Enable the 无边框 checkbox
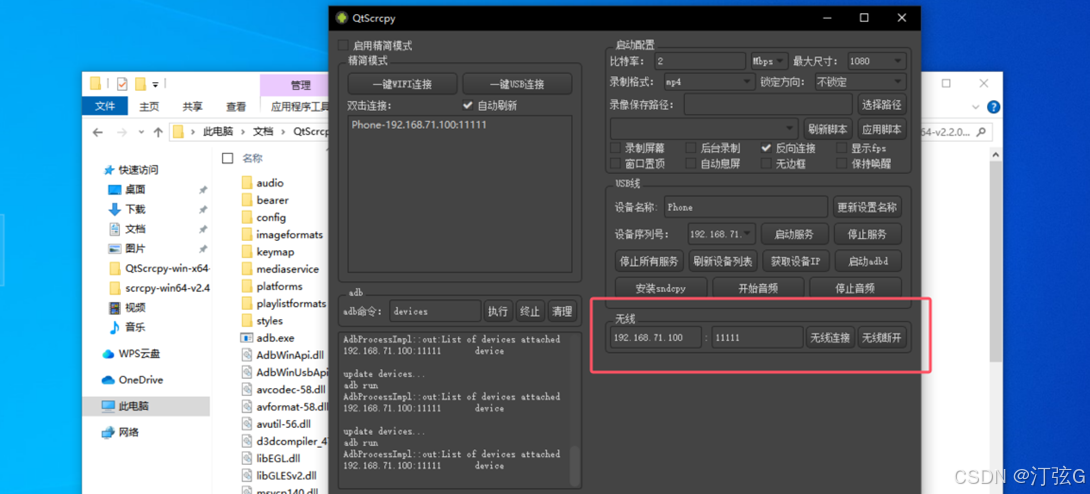The width and height of the screenshot is (1090, 494). [766, 164]
